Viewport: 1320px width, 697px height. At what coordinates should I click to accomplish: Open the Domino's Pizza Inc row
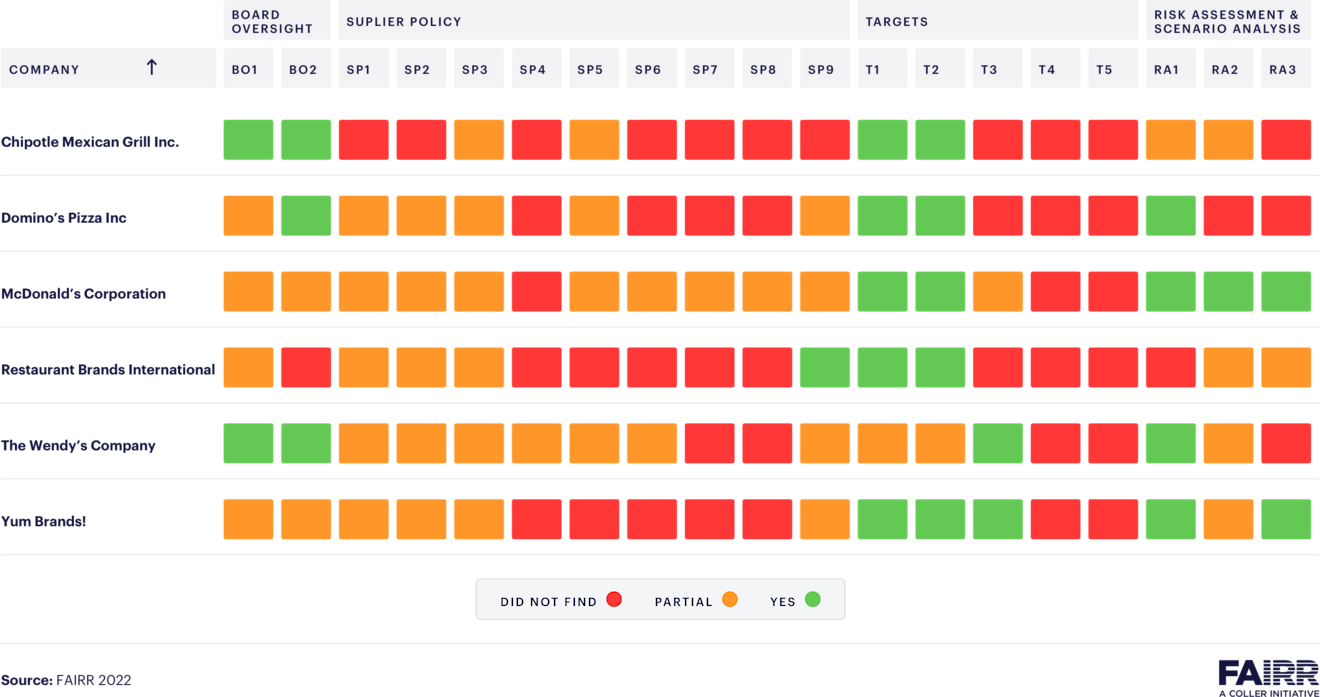pos(660,216)
